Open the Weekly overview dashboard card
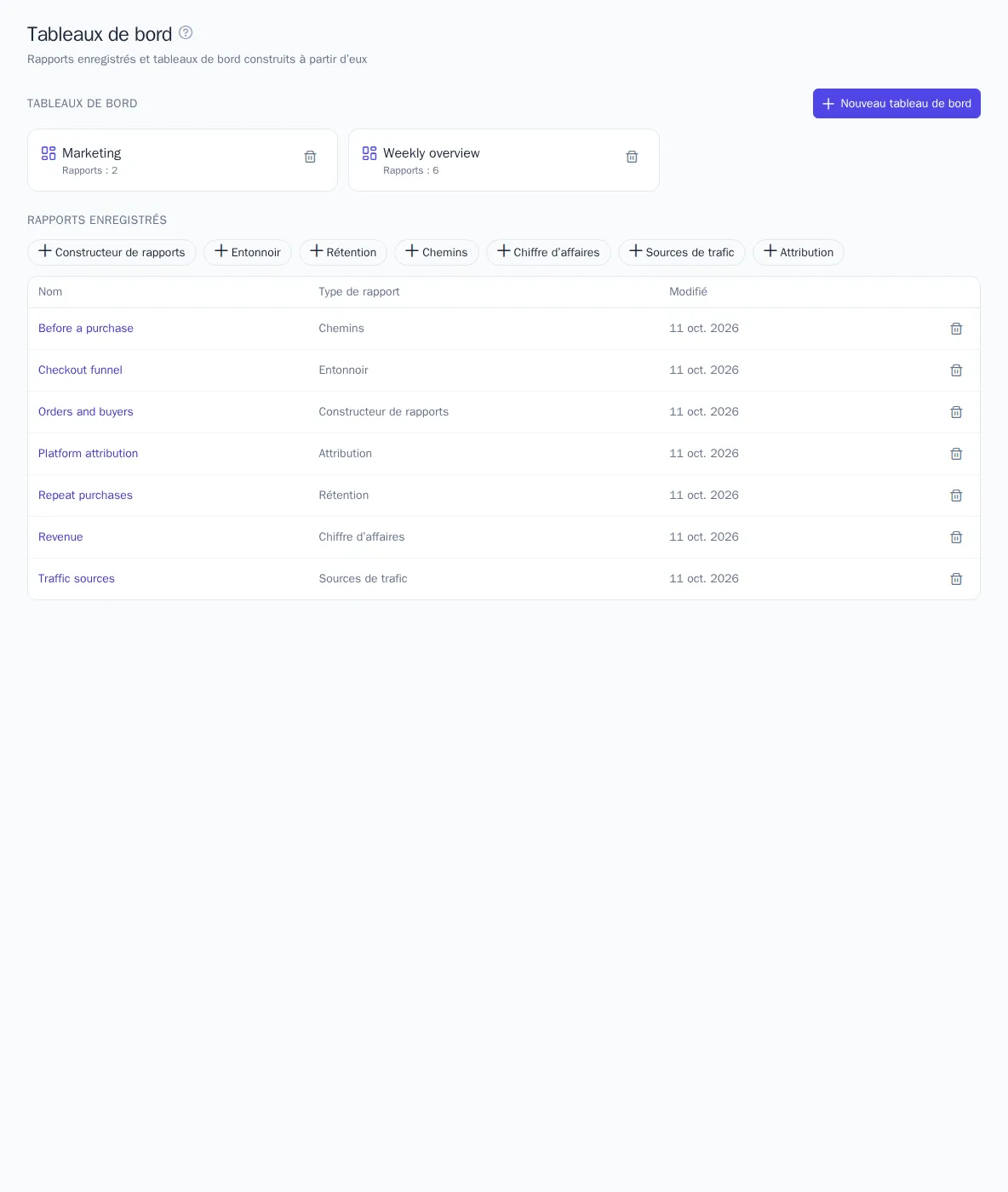The width and height of the screenshot is (1008, 1192). (504, 160)
